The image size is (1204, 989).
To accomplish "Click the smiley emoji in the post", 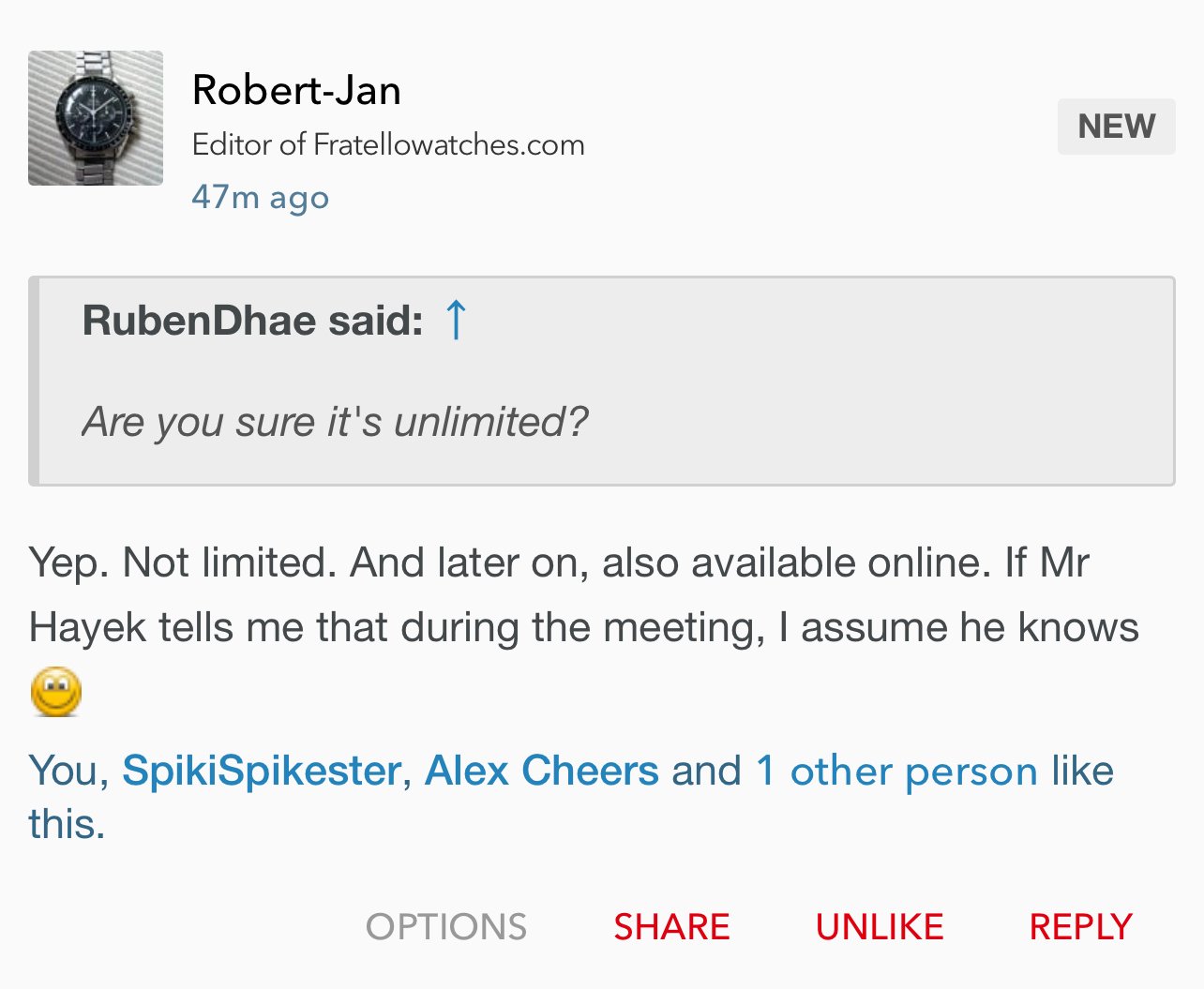I will tap(56, 692).
